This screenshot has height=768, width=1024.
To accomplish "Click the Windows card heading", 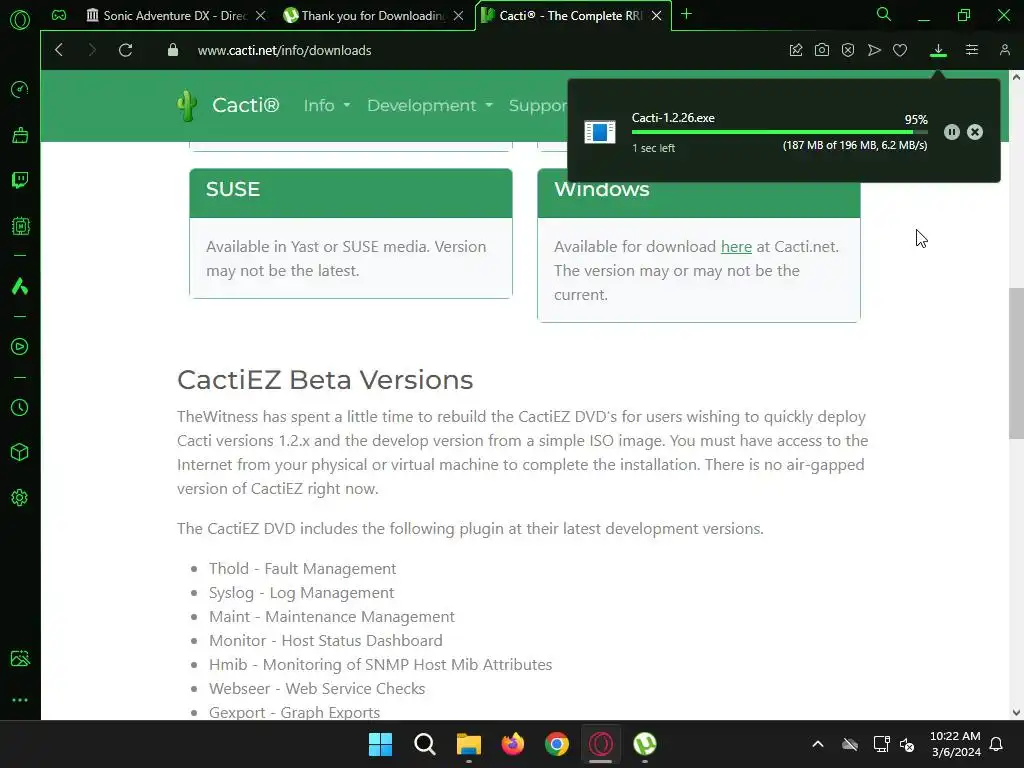I will point(601,189).
